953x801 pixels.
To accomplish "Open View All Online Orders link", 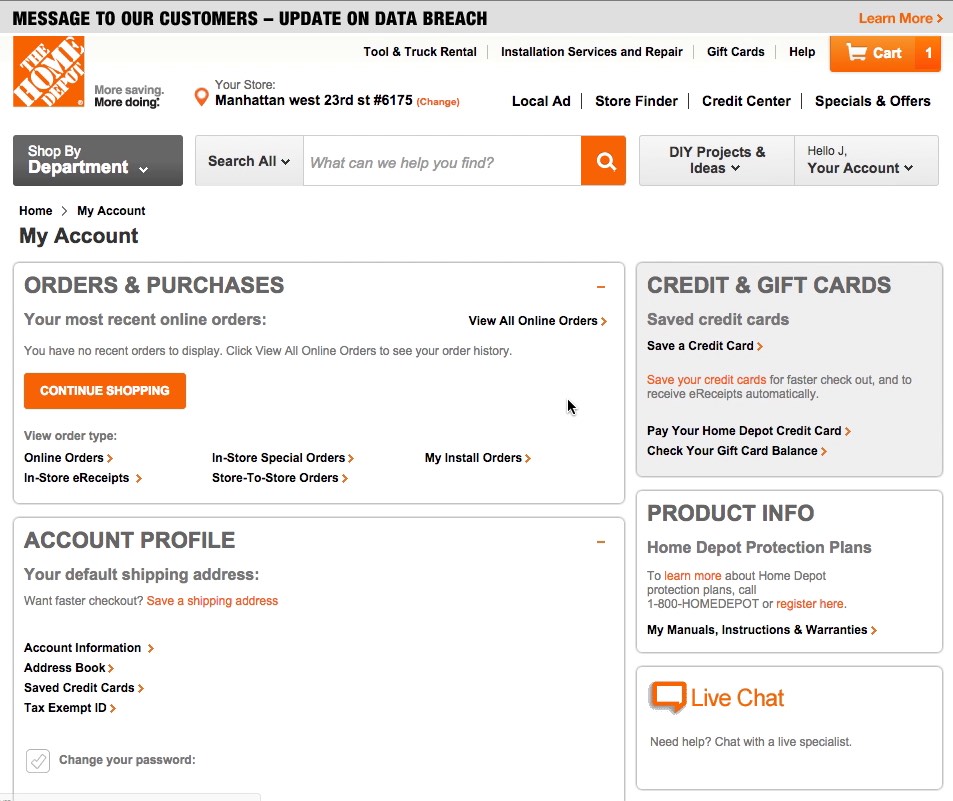I will (x=537, y=321).
